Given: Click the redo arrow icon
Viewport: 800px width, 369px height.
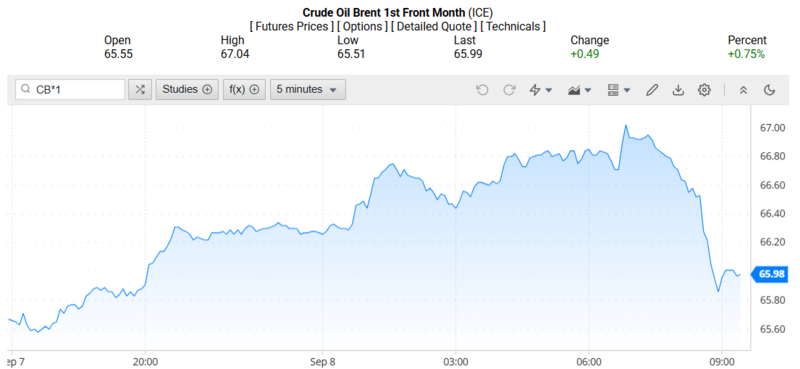Looking at the screenshot, I should pos(509,90).
